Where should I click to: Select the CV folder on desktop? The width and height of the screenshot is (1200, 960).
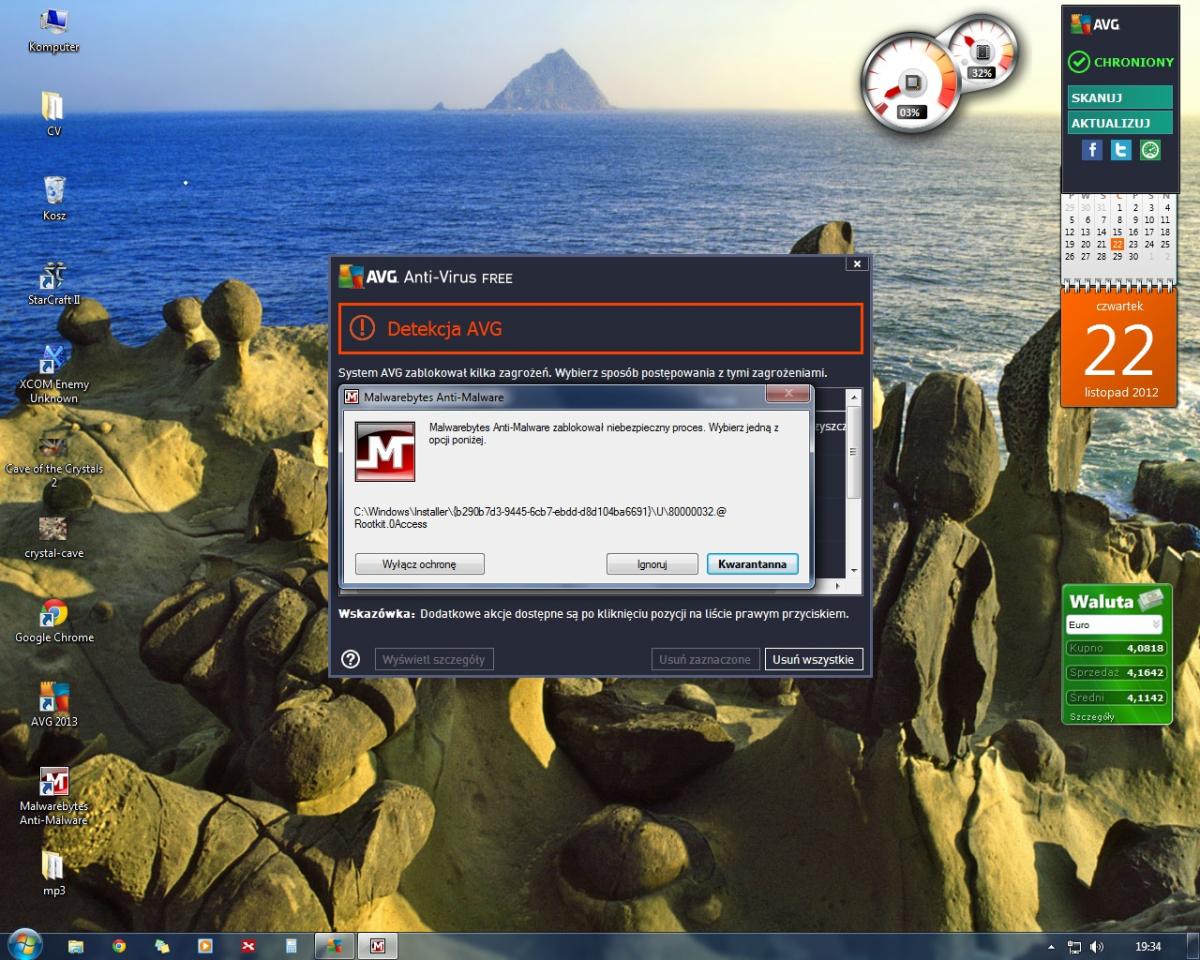(x=54, y=113)
